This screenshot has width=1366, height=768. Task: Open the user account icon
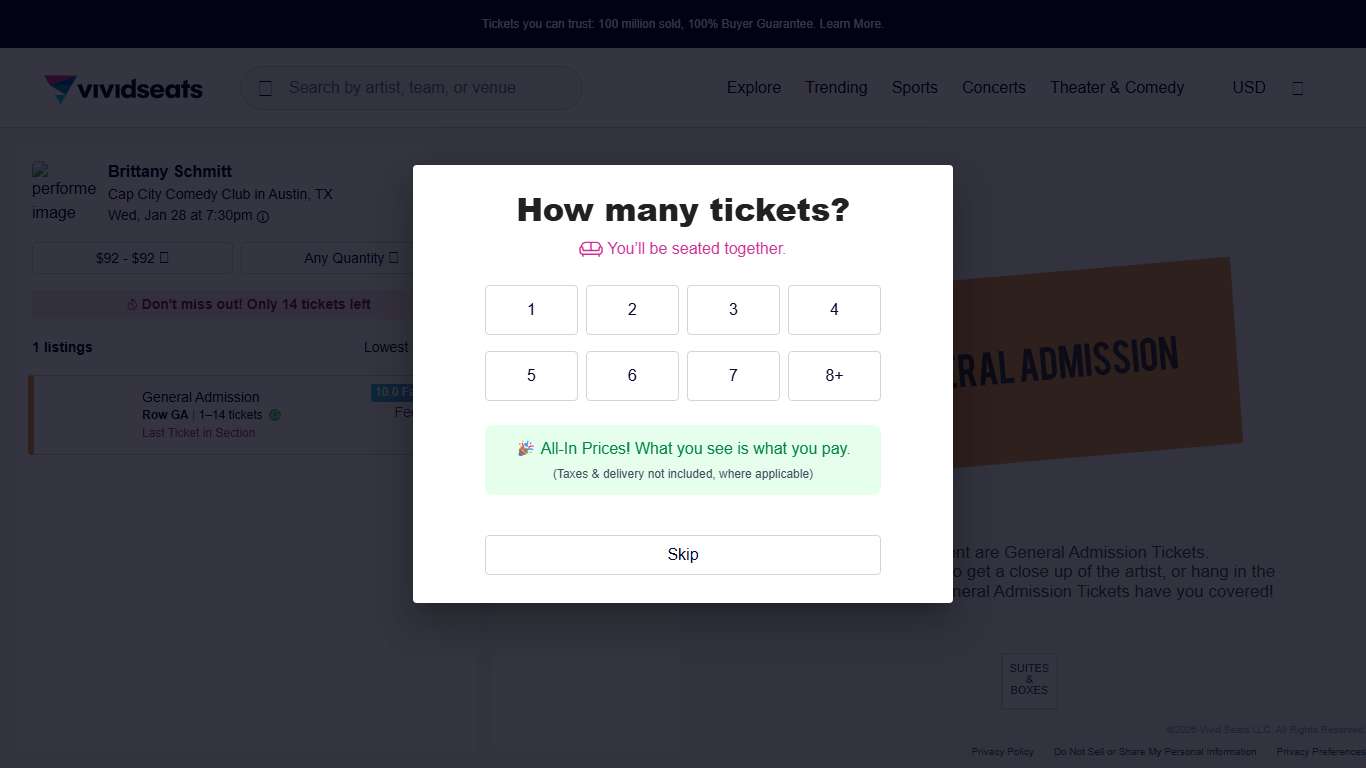[1297, 88]
